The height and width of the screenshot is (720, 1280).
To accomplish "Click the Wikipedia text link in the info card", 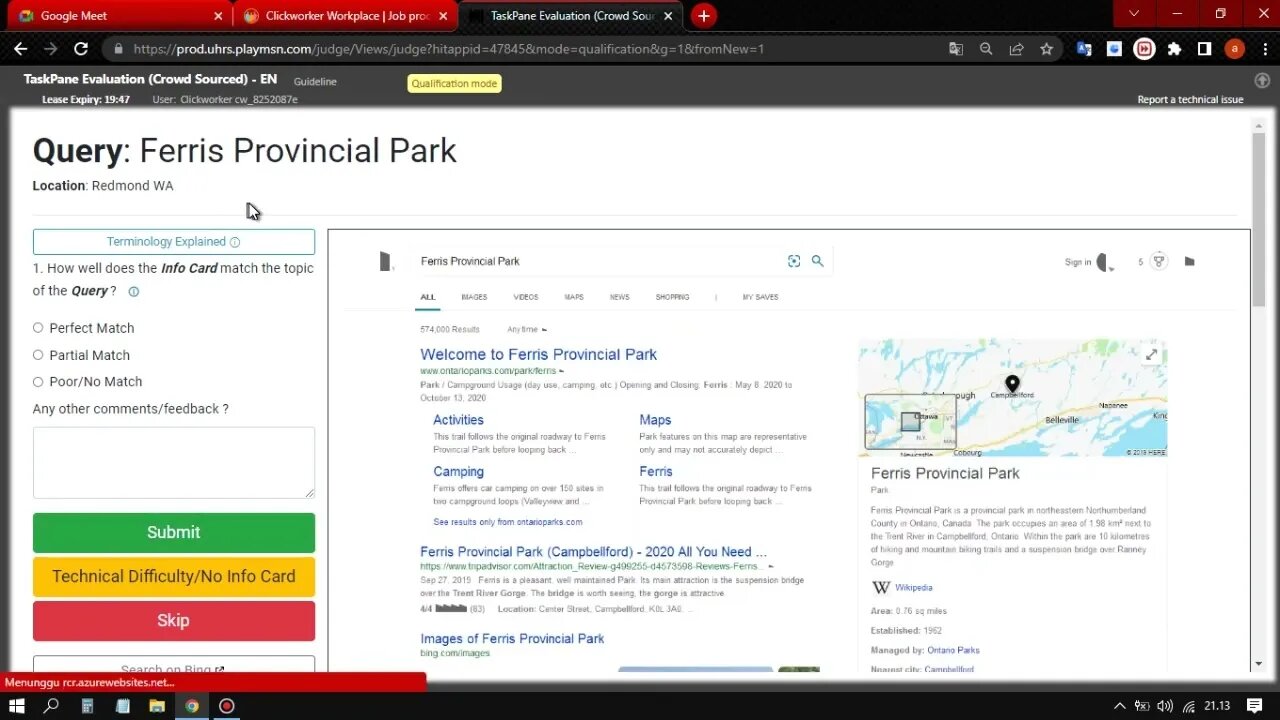I will coord(914,588).
